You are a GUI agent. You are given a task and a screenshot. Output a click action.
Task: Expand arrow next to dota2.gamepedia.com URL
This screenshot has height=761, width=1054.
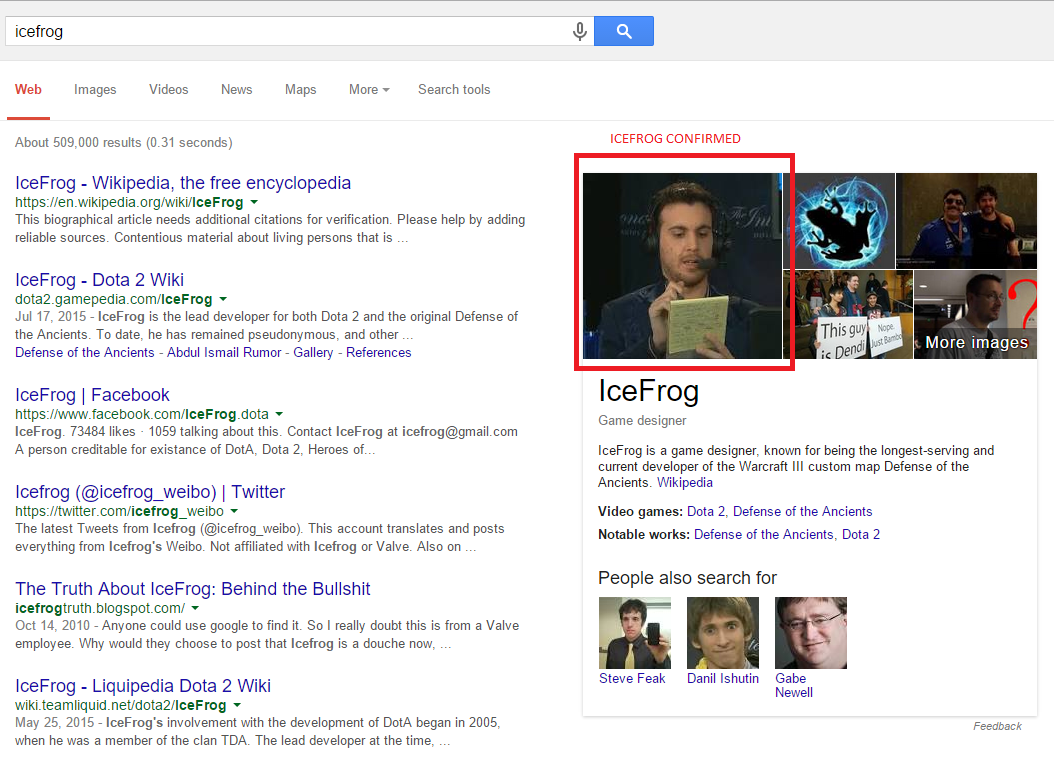point(223,299)
